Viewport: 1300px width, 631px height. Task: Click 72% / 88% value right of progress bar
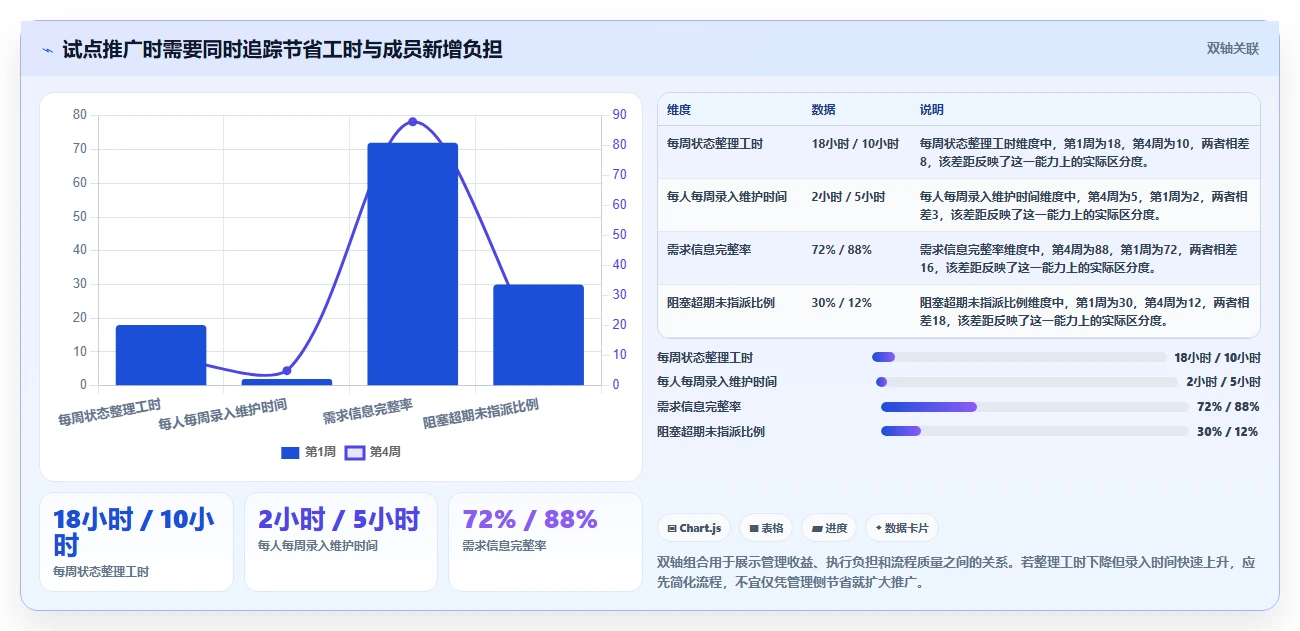point(1228,407)
